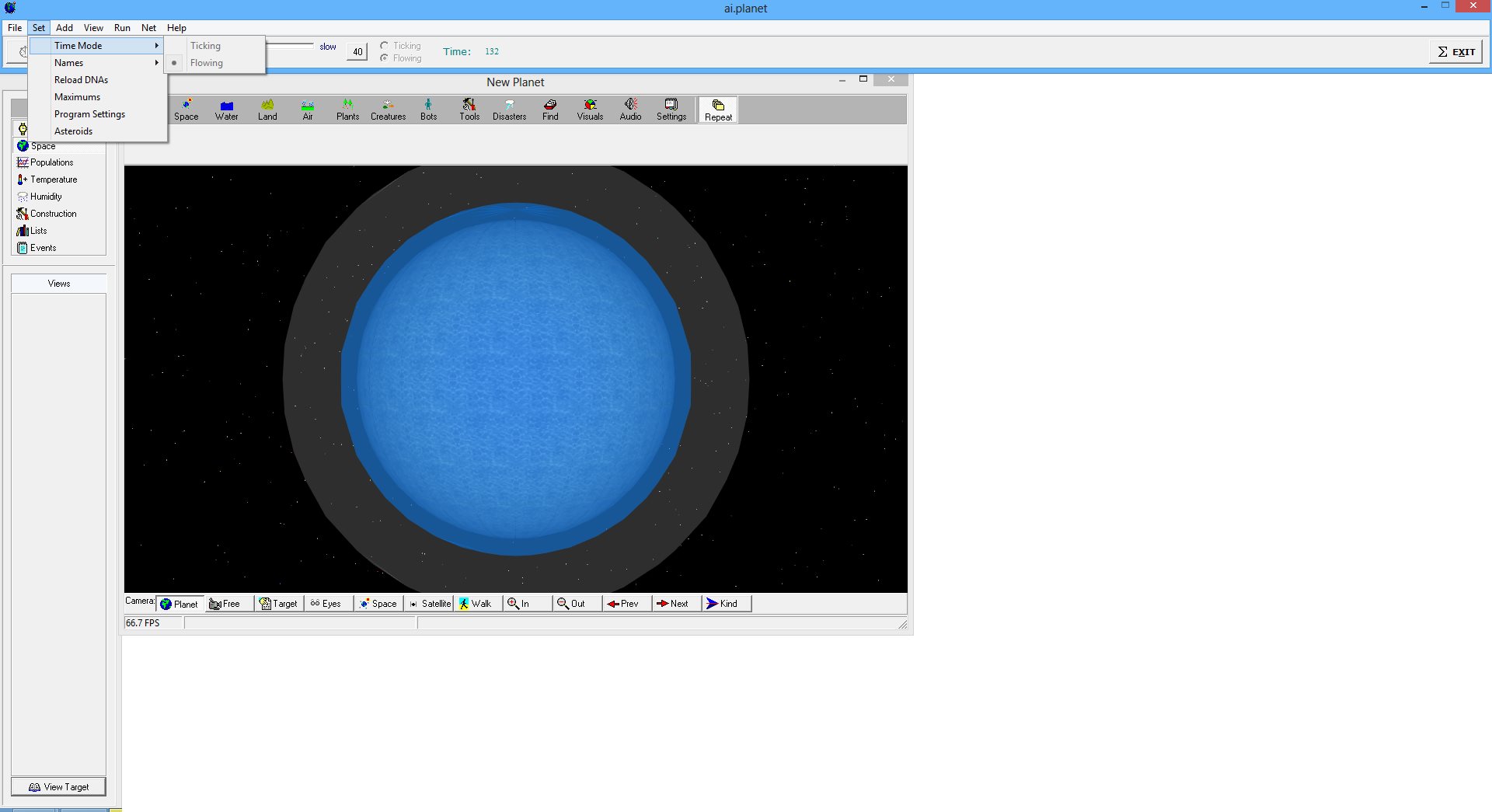The width and height of the screenshot is (1492, 812).
Task: Open the Add menu
Action: coord(64,28)
